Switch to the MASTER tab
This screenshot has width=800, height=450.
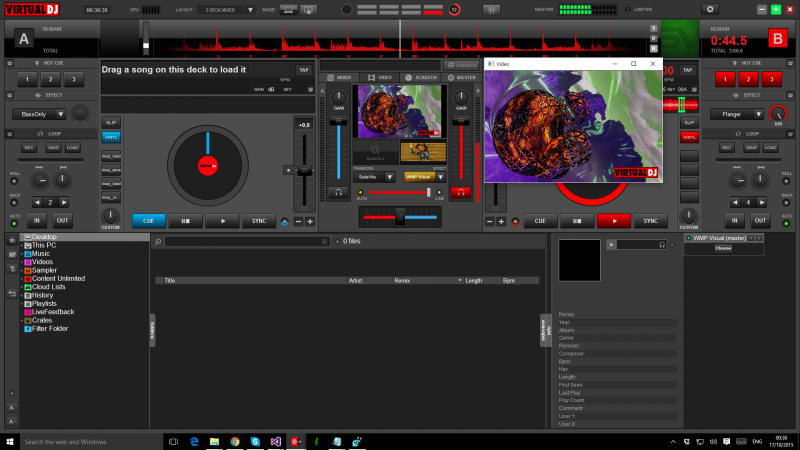(462, 78)
